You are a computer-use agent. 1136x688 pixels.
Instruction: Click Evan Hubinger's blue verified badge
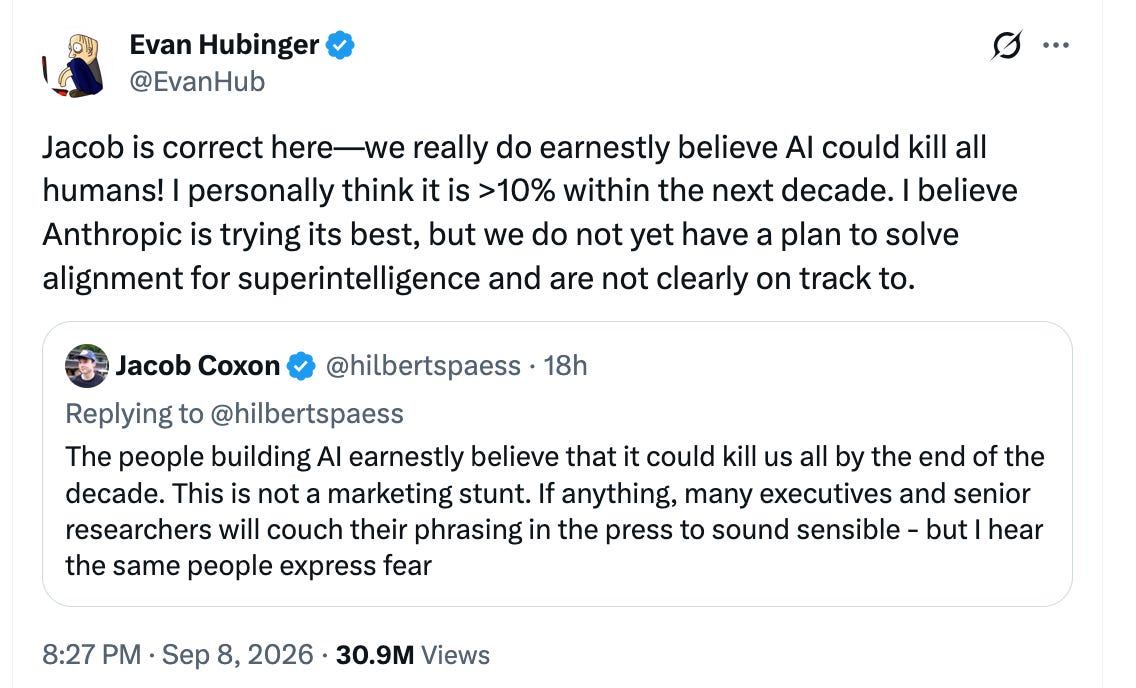(x=340, y=45)
